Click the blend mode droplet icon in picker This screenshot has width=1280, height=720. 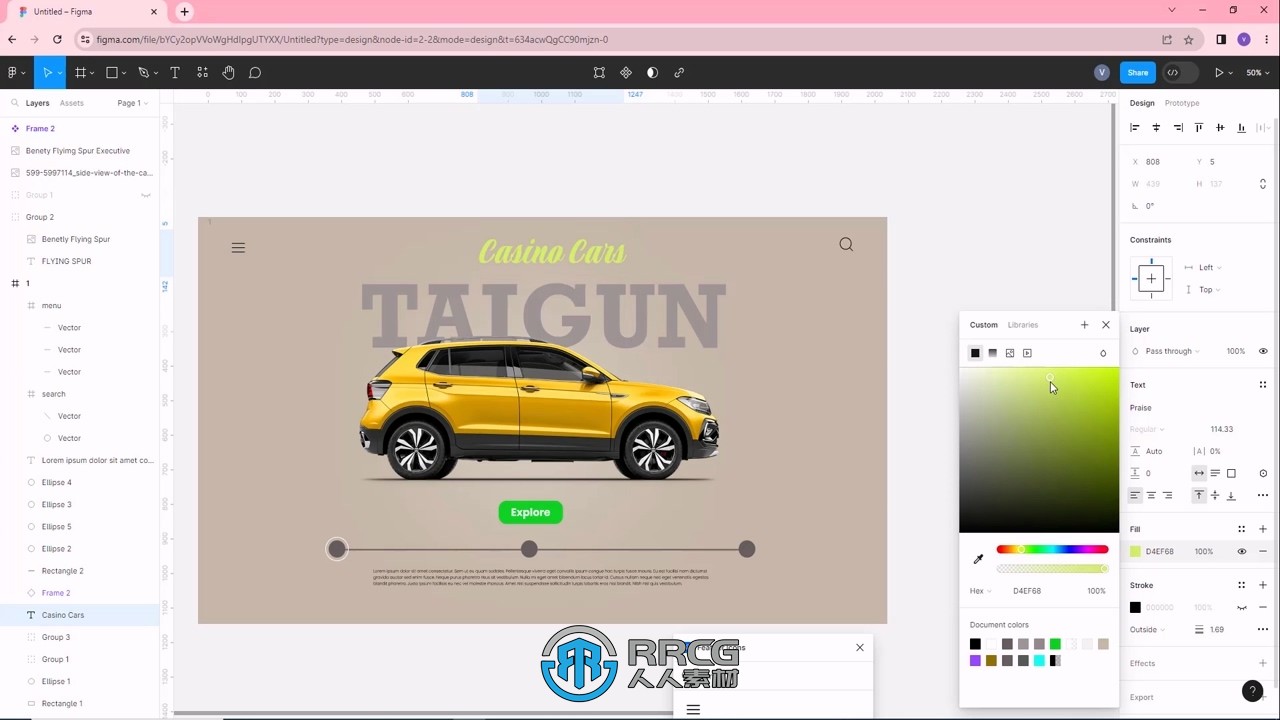point(1103,353)
